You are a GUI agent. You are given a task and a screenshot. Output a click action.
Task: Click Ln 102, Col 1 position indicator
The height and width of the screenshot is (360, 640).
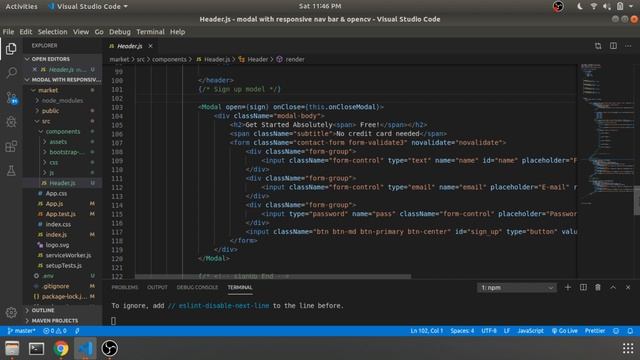427,331
